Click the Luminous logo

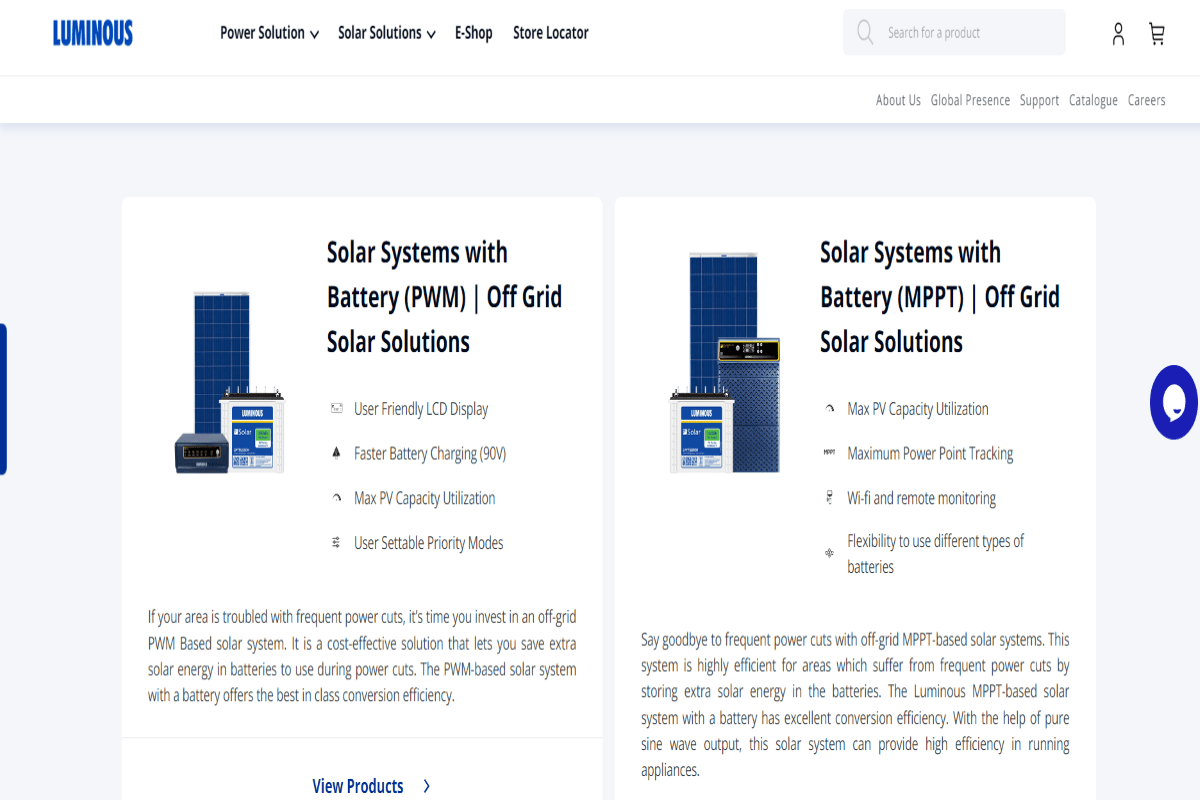pyautogui.click(x=92, y=33)
